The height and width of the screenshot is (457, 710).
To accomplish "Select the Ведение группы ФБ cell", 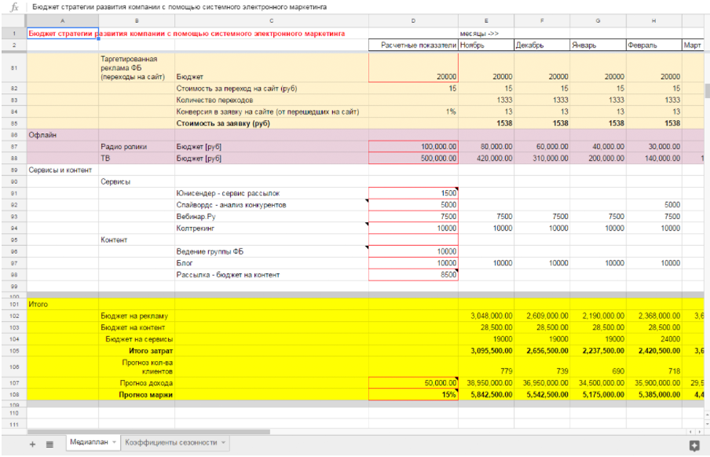I will (271, 251).
